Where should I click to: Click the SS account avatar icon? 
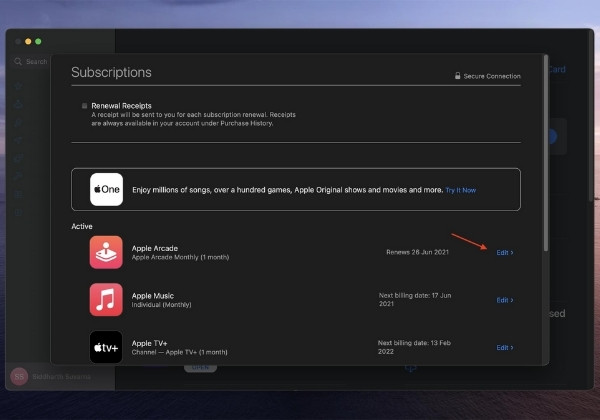[19, 377]
